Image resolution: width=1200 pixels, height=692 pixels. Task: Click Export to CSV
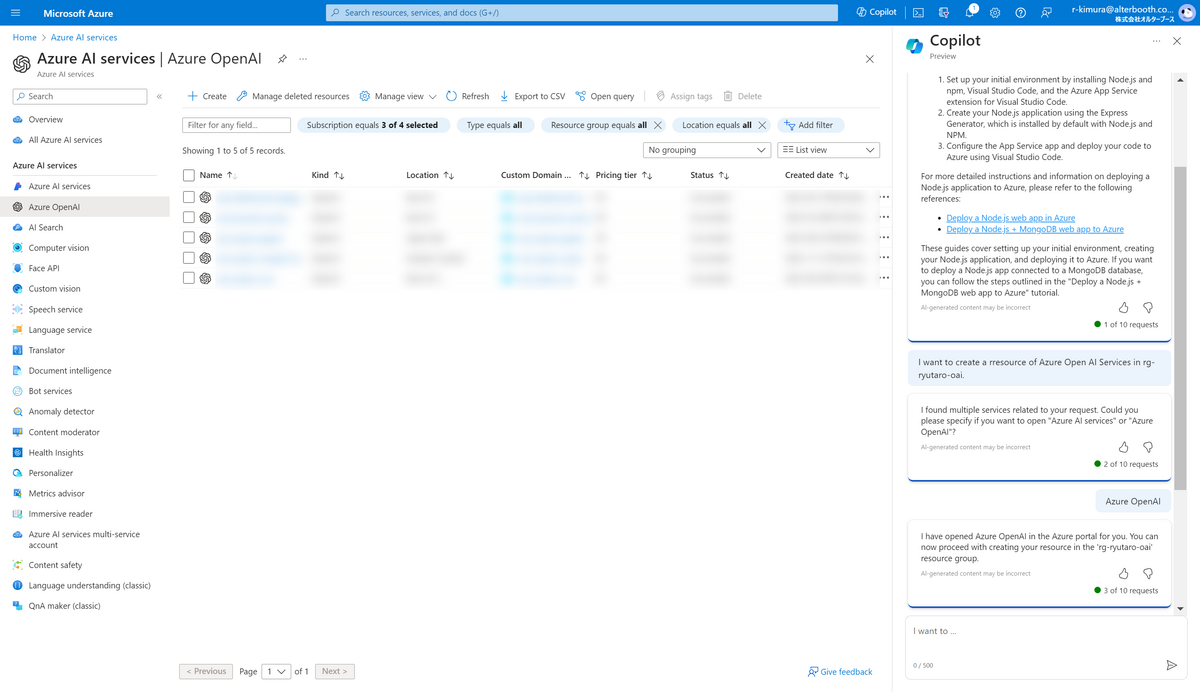pos(532,96)
